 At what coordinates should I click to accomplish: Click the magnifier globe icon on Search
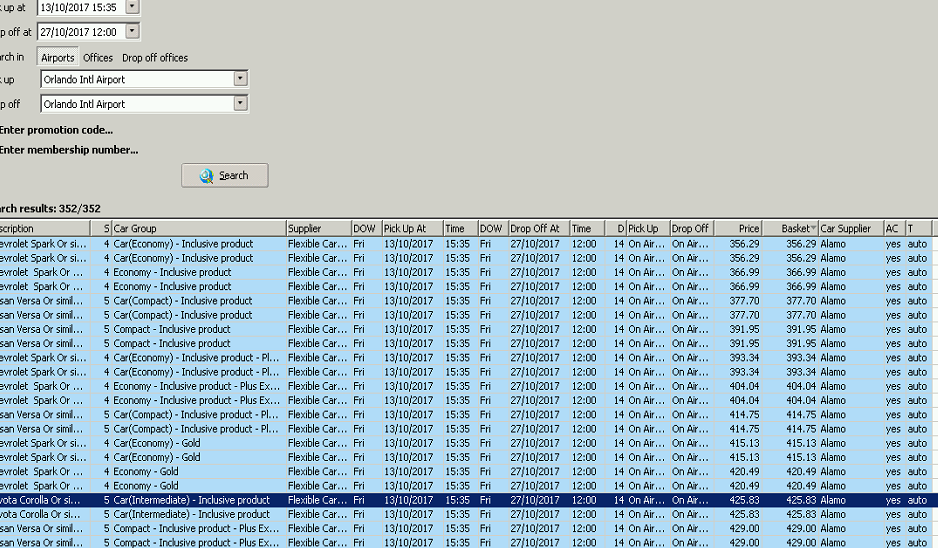(x=206, y=176)
